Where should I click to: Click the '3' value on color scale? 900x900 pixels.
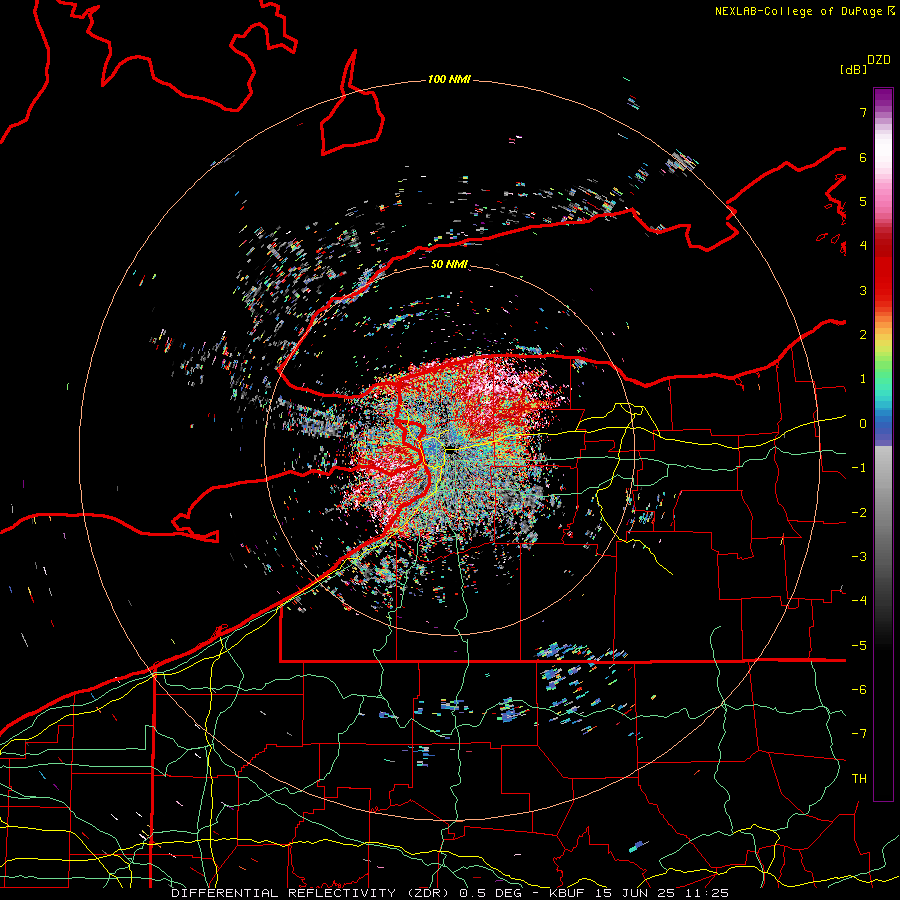tap(863, 290)
